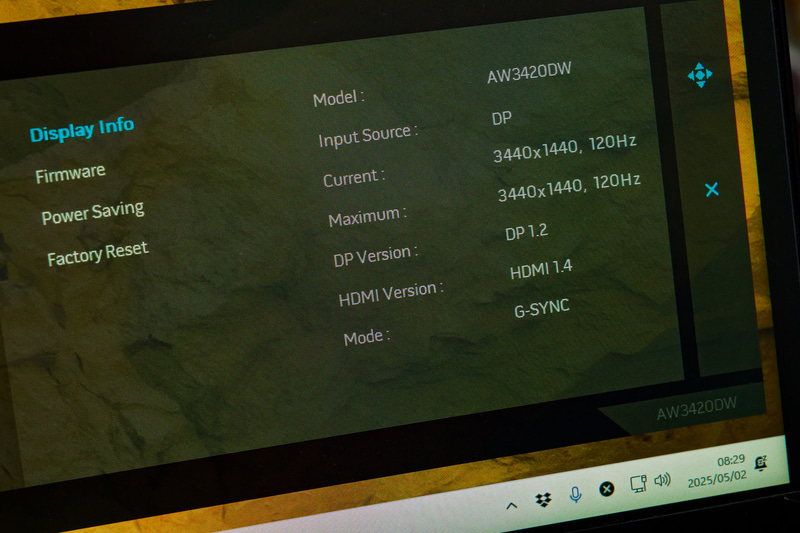This screenshot has width=800, height=533.
Task: Click the Model: label
Action: click(x=339, y=97)
